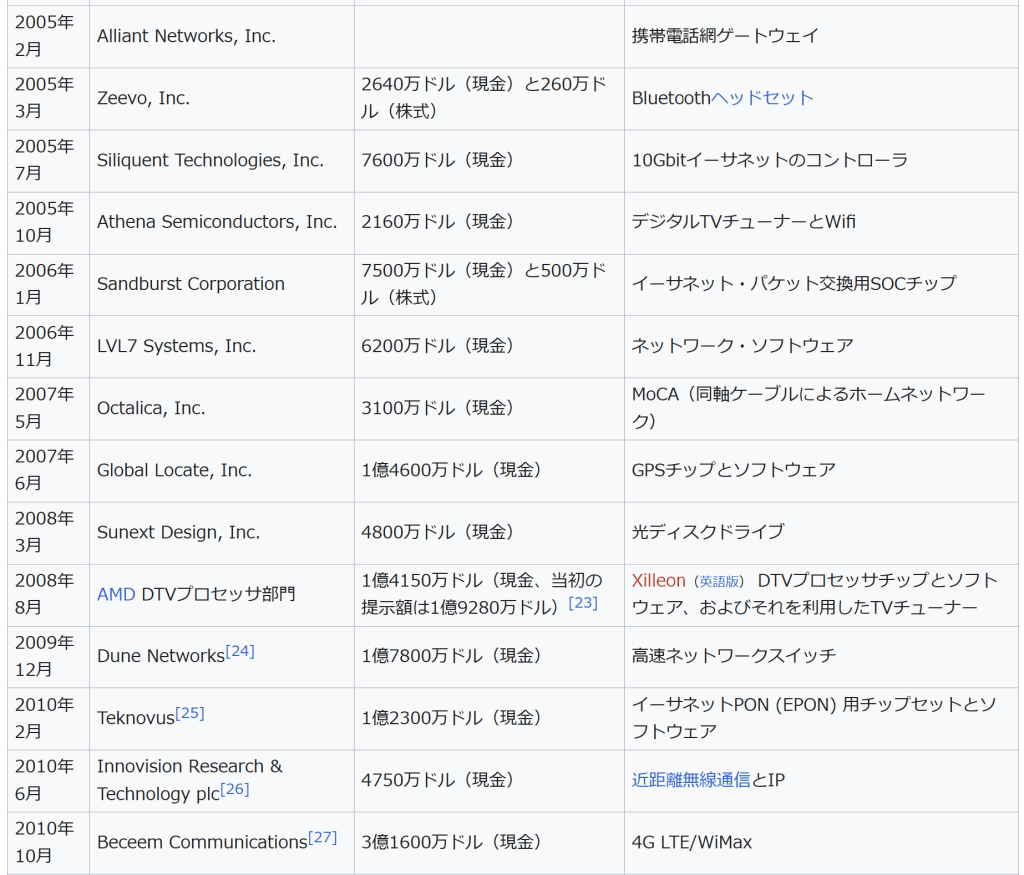Image resolution: width=1024 pixels, height=875 pixels.
Task: Select the GPSチップとソフトウェア description
Action: coord(733,470)
